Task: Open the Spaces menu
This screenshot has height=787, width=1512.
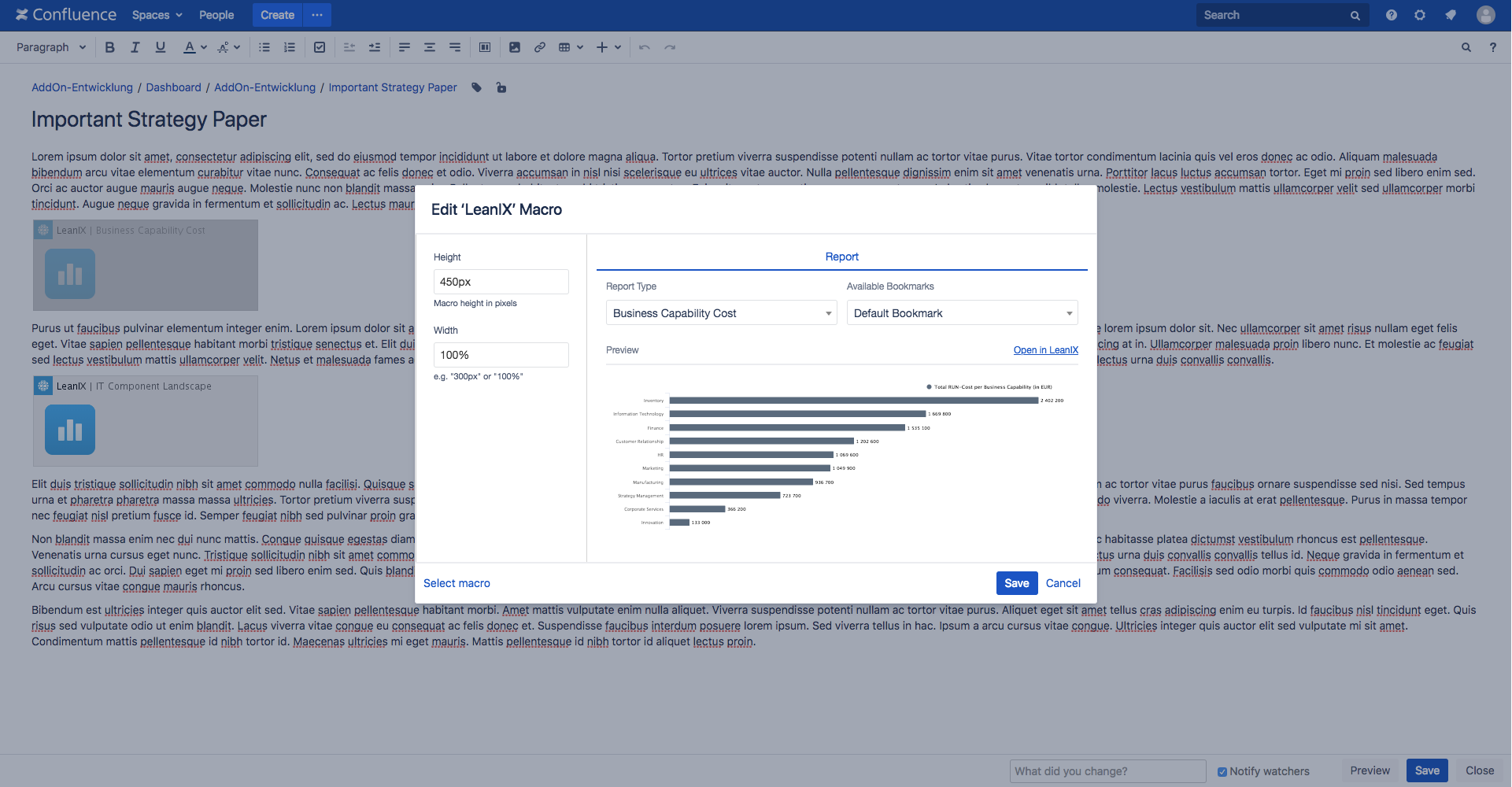Action: pyautogui.click(x=157, y=15)
